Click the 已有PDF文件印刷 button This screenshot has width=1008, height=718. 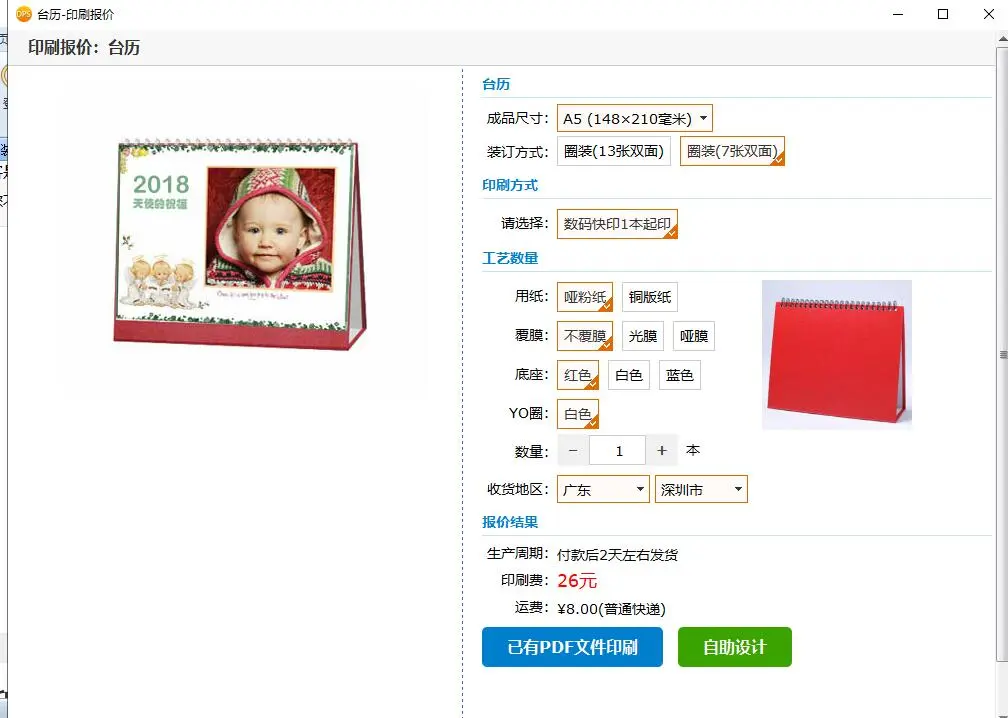pyautogui.click(x=572, y=647)
